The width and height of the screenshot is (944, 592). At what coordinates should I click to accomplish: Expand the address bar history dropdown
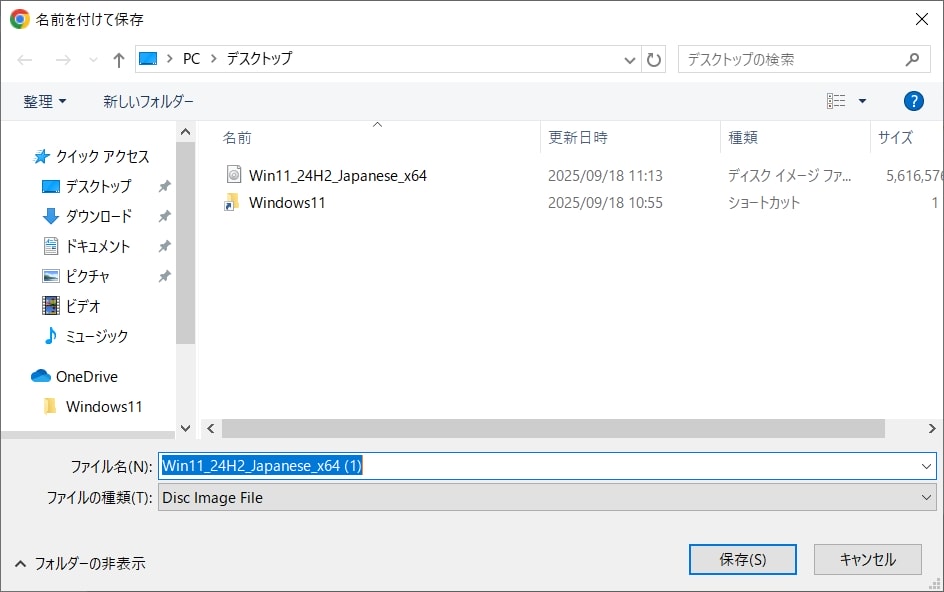pyautogui.click(x=630, y=60)
